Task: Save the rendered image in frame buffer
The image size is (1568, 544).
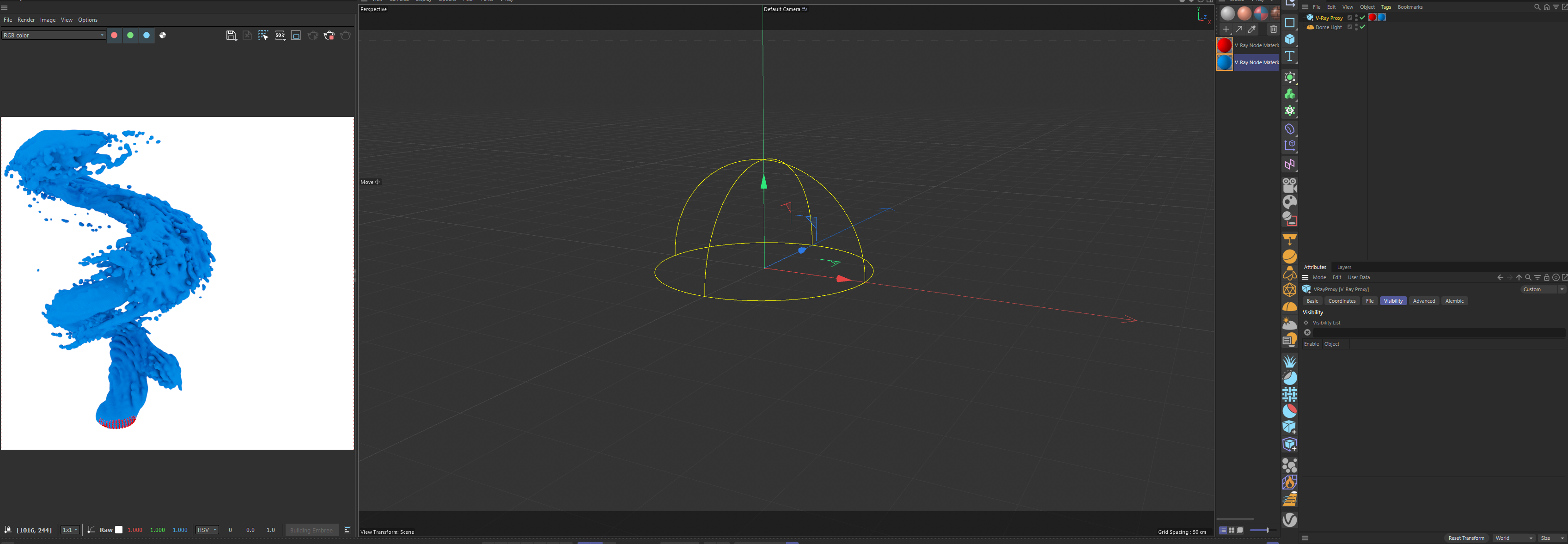Action: [x=231, y=35]
